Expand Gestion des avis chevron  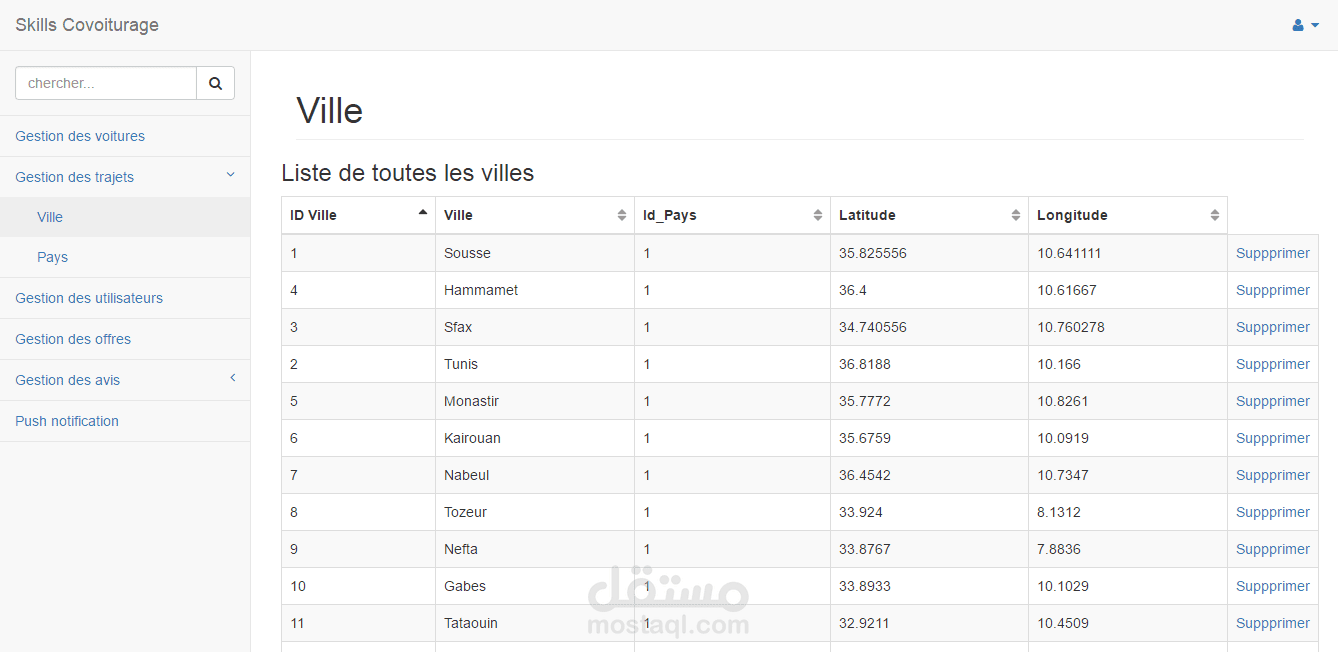[232, 378]
